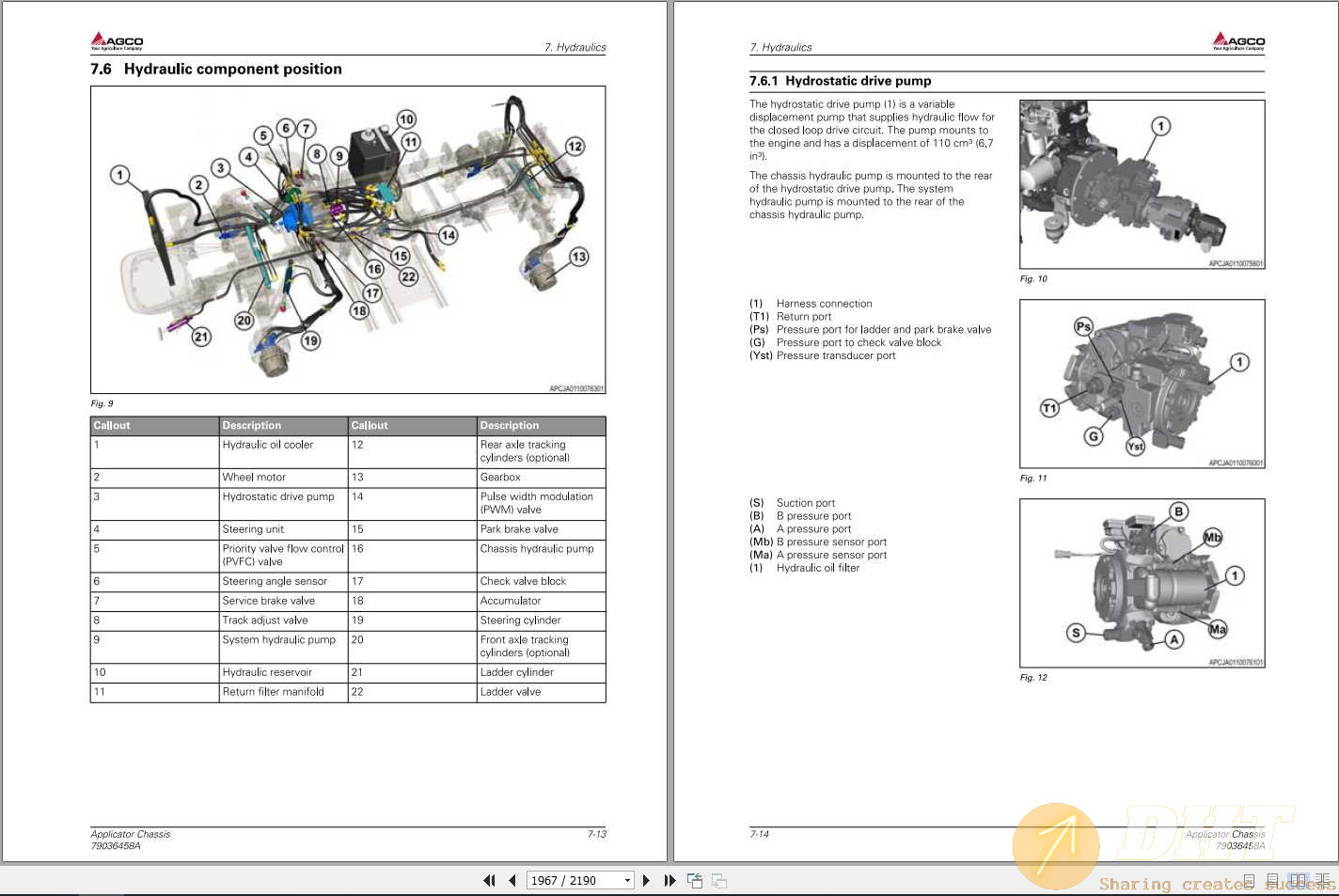Switch to two-page continuous view

[x=1323, y=881]
